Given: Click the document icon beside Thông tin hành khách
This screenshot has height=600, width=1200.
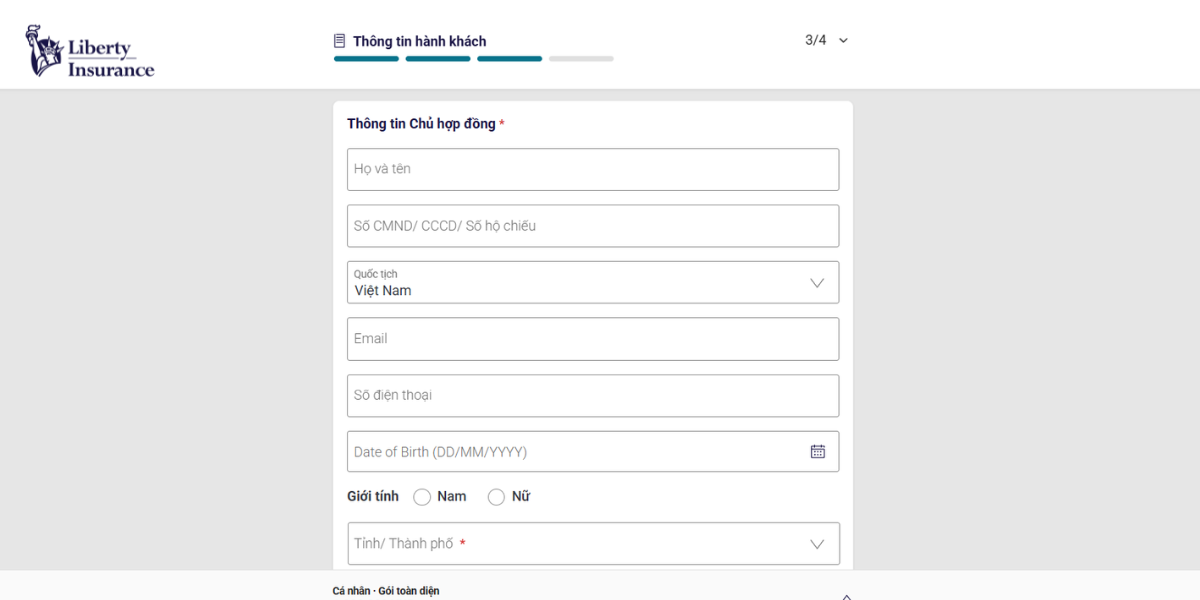Looking at the screenshot, I should point(340,41).
